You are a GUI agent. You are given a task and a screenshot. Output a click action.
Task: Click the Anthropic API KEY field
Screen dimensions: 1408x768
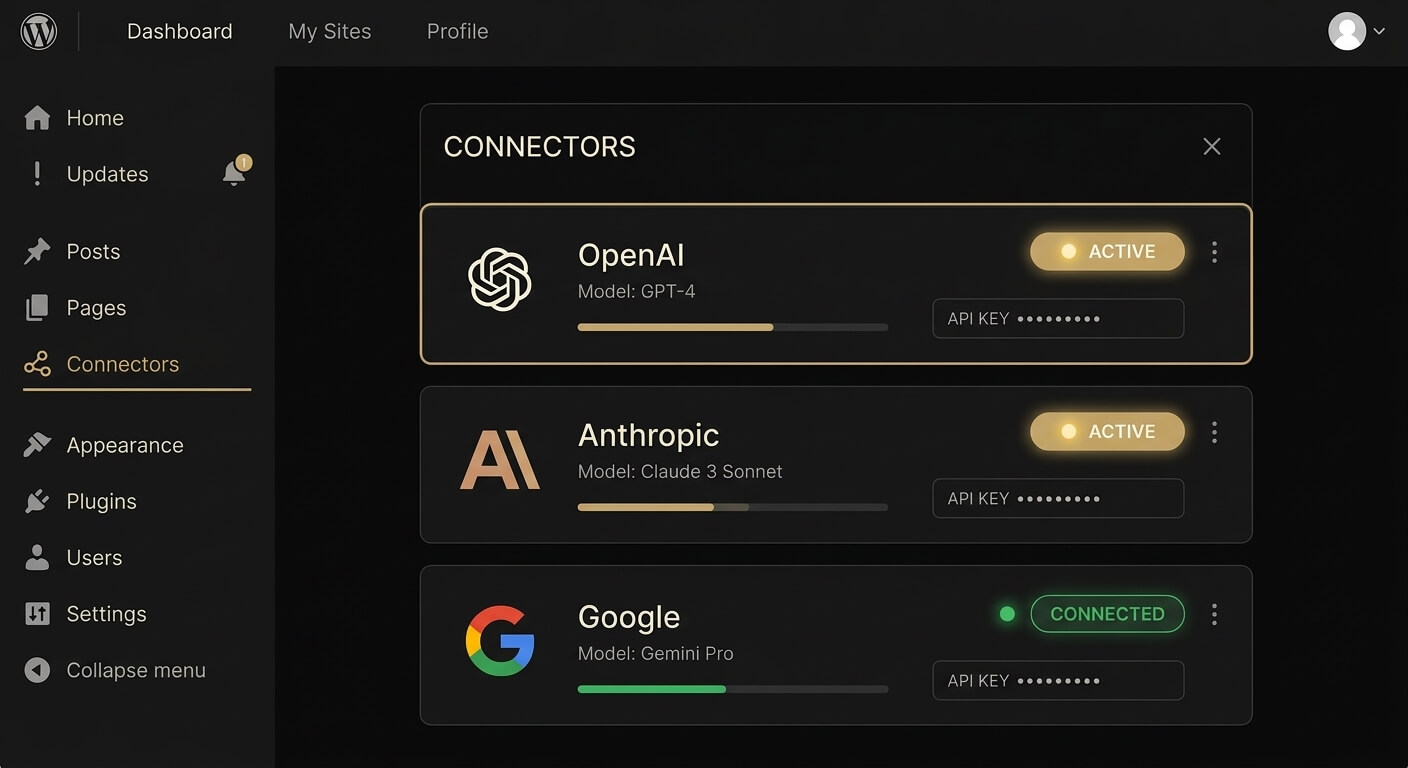tap(1058, 498)
